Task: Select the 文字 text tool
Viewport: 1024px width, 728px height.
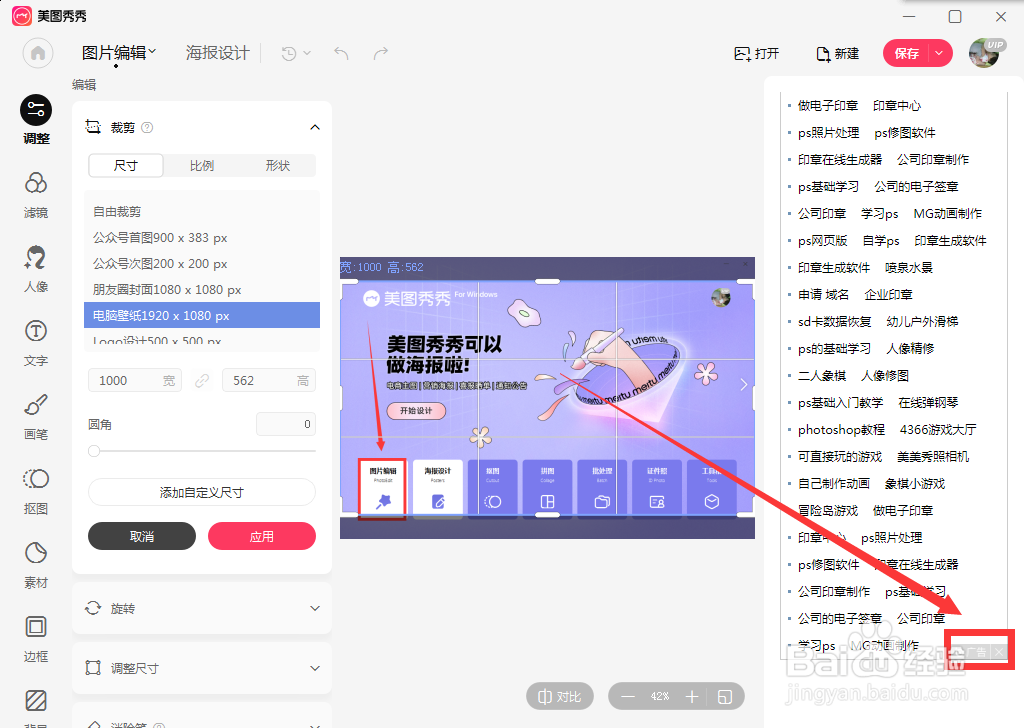Action: click(x=36, y=343)
